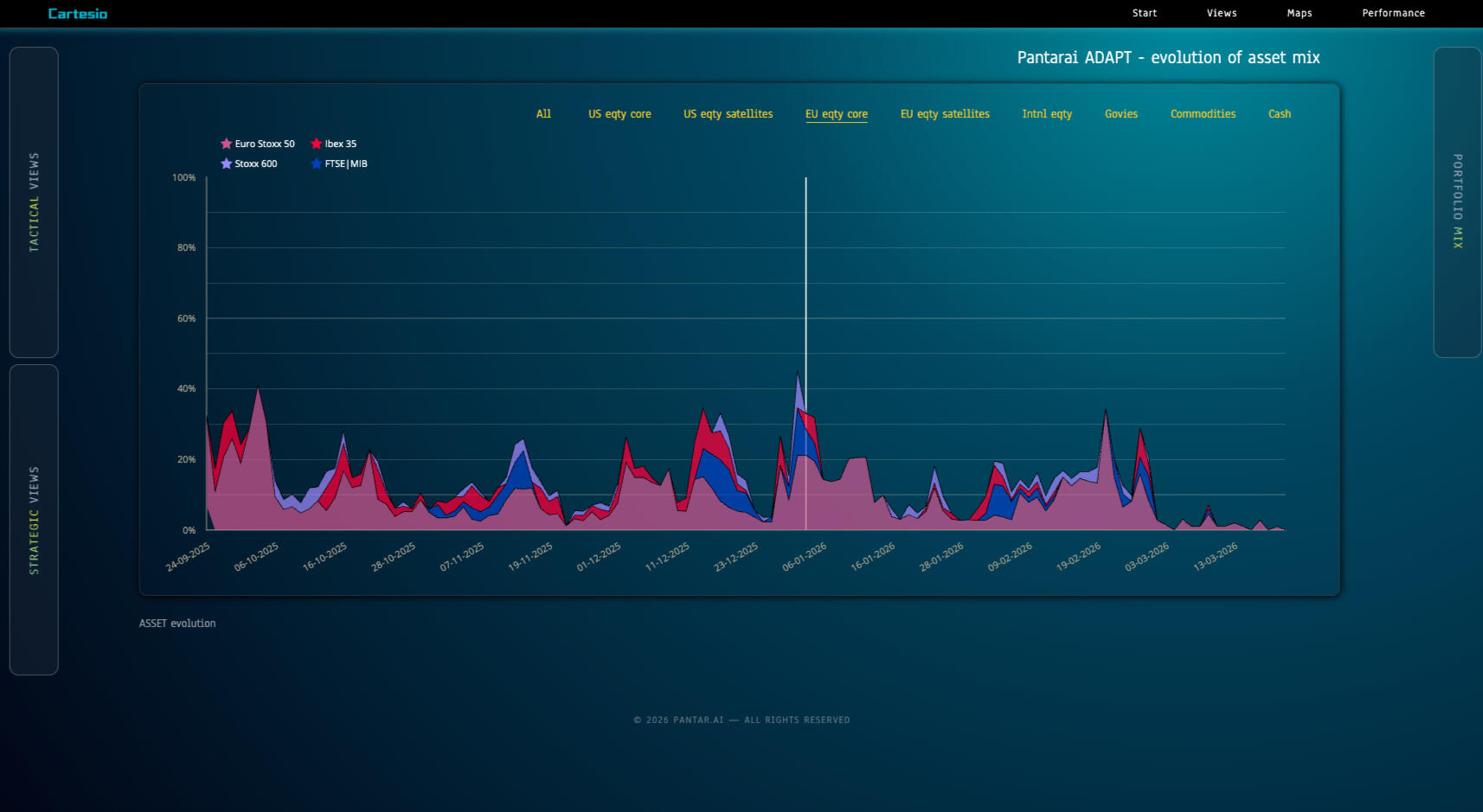Screen dimensions: 1483x812
Task: Open the Views menu item
Action: (1221, 13)
